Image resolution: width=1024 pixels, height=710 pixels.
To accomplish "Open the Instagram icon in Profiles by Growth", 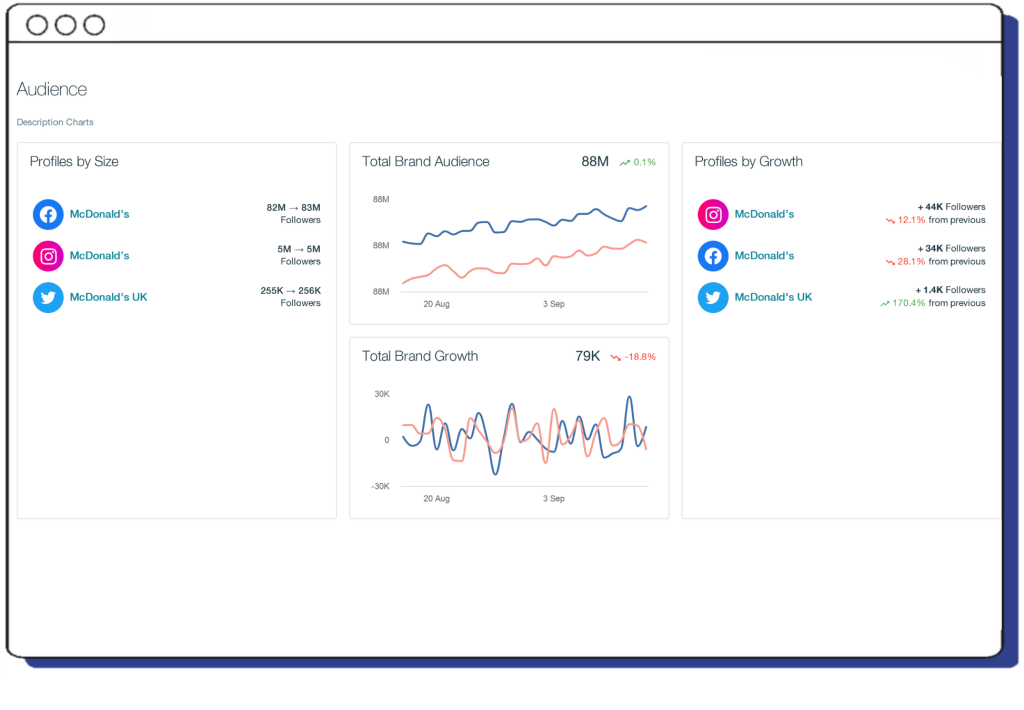I will tap(713, 214).
